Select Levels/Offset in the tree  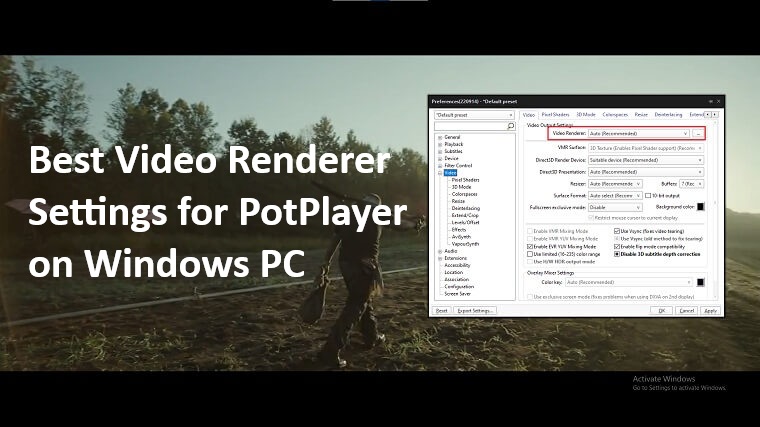(465, 222)
